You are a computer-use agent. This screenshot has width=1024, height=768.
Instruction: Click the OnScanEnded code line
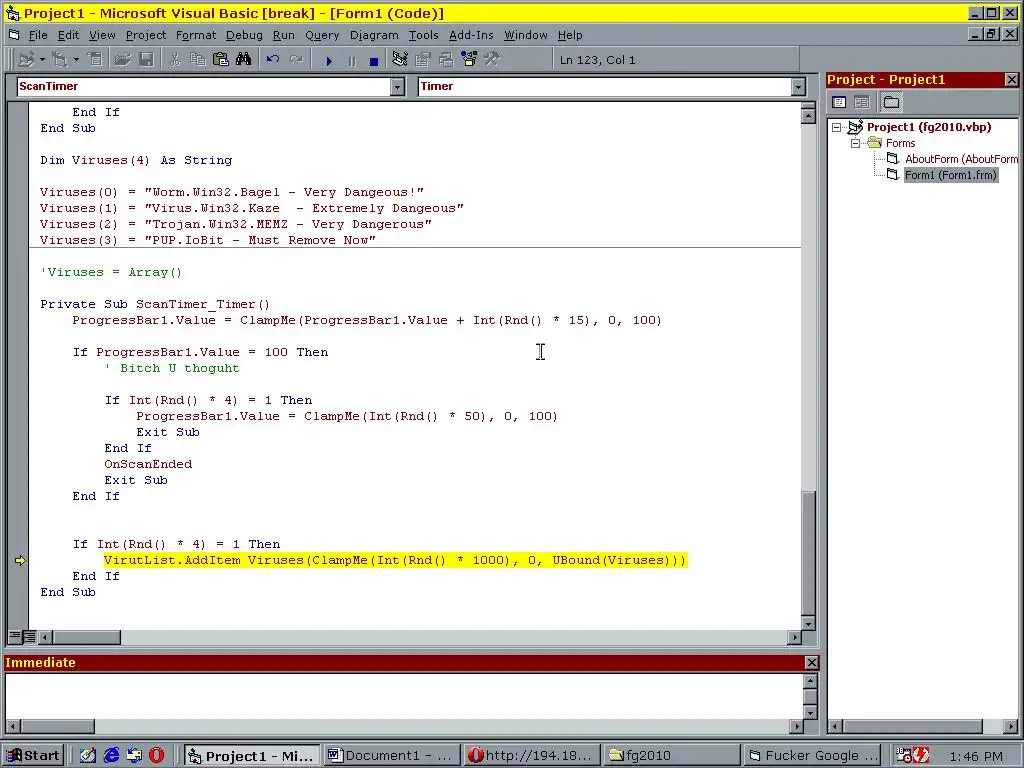pos(148,464)
